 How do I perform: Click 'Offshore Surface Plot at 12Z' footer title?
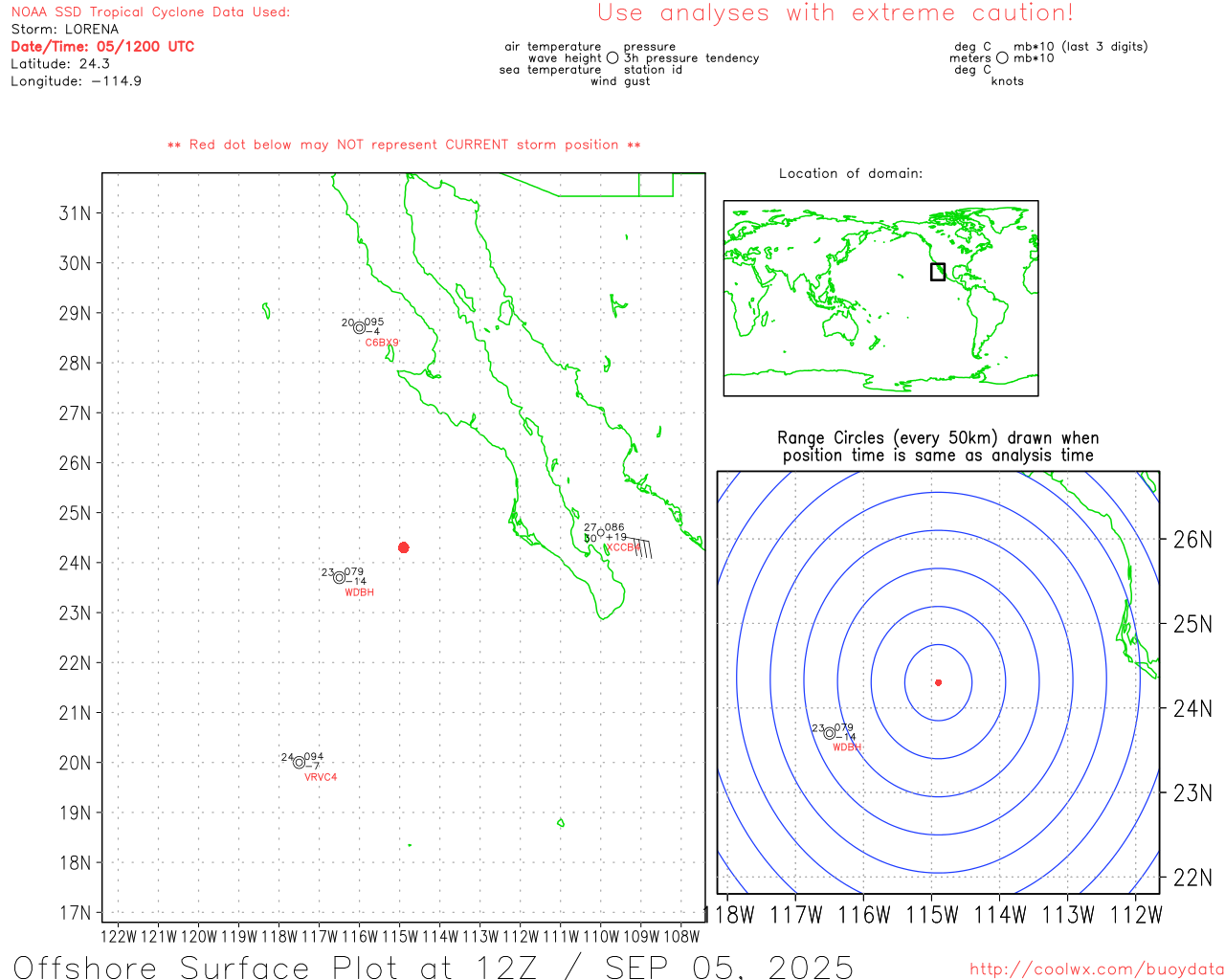coord(275,967)
